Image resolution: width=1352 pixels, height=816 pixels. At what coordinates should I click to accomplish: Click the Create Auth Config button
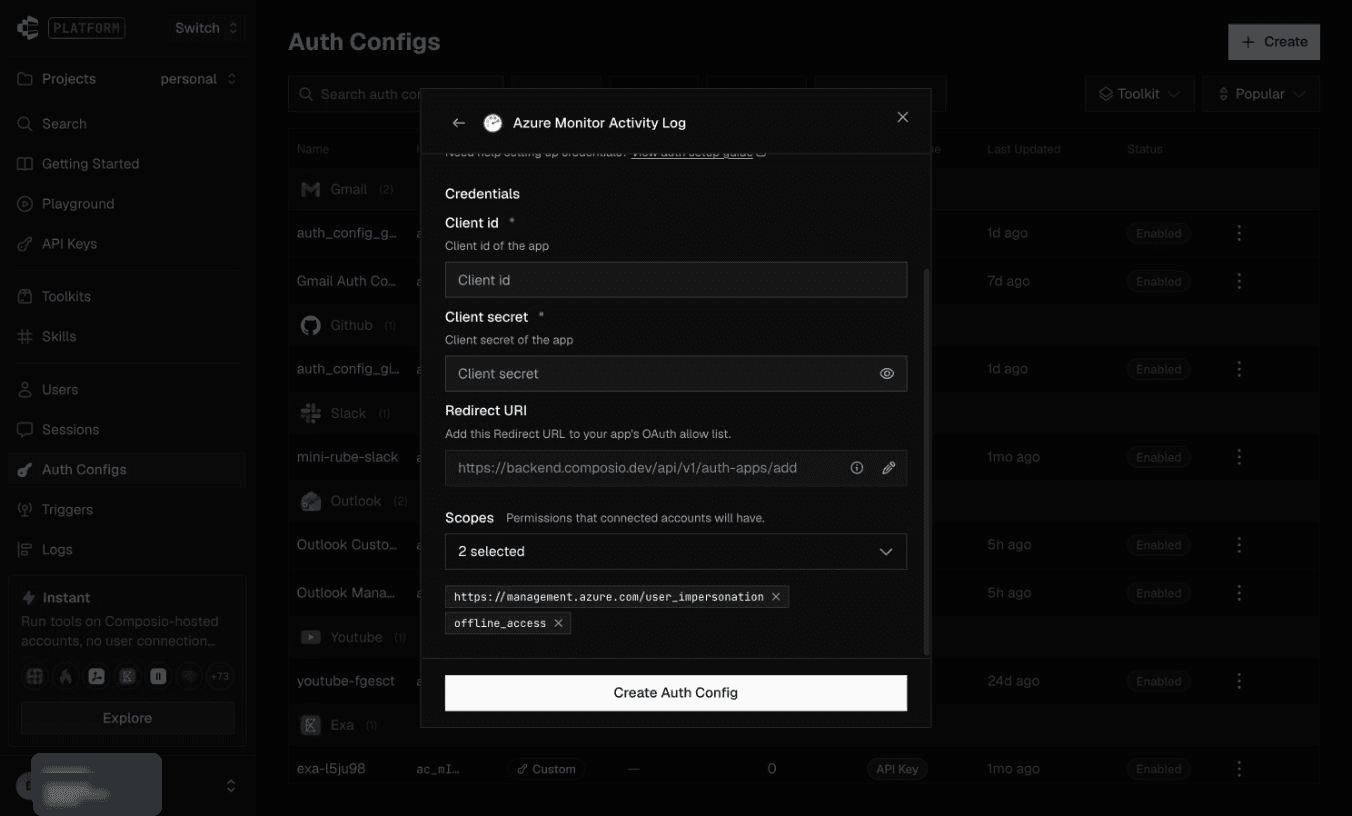[x=676, y=692]
